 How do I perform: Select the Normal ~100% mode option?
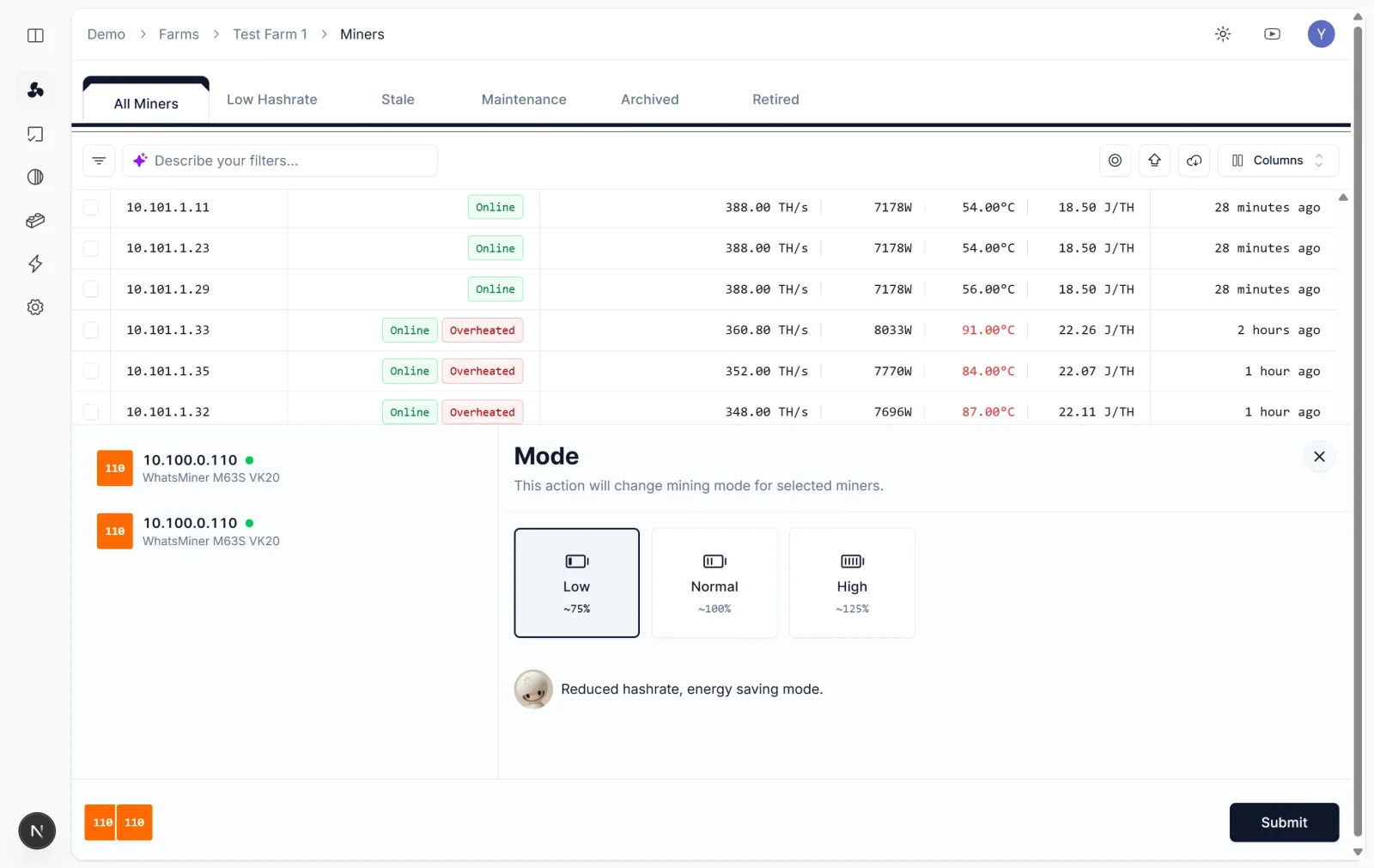click(x=714, y=583)
